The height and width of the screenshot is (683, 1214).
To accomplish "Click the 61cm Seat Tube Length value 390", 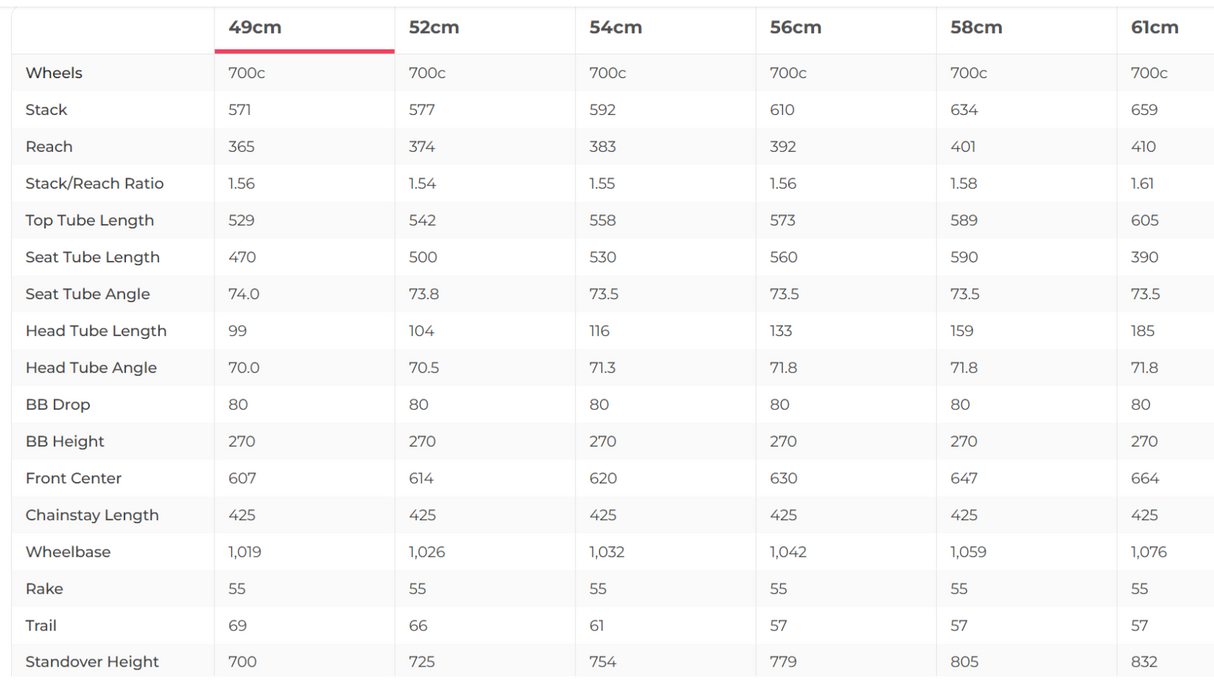I will (1145, 258).
